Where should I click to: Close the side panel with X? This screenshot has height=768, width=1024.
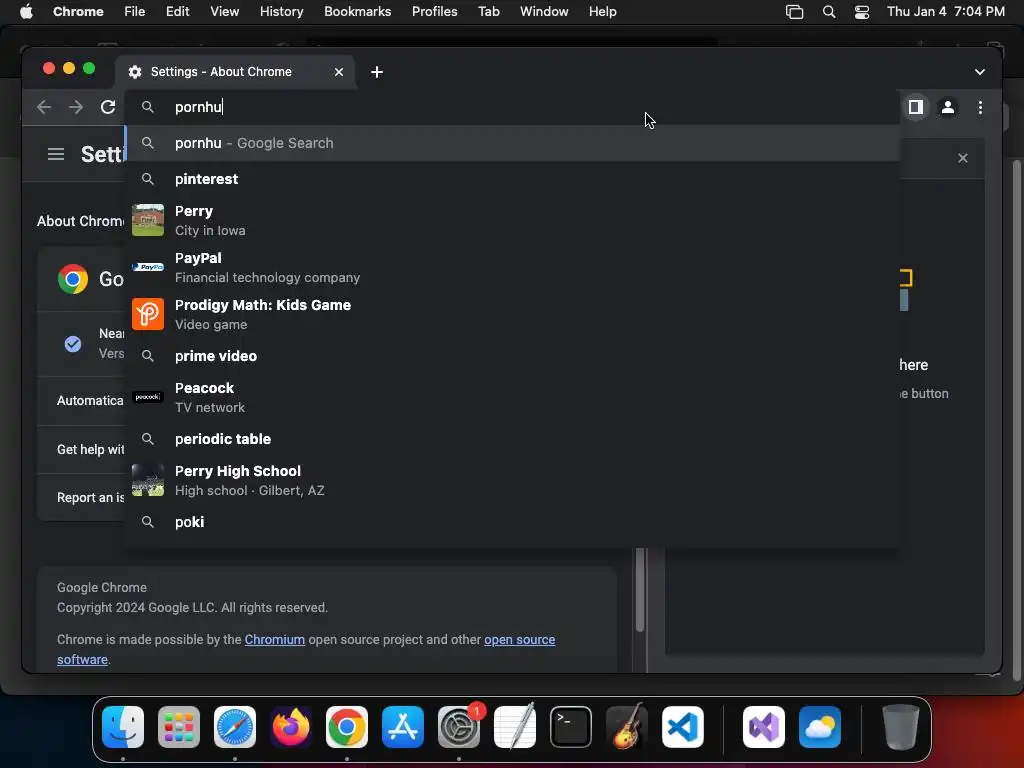coord(963,158)
